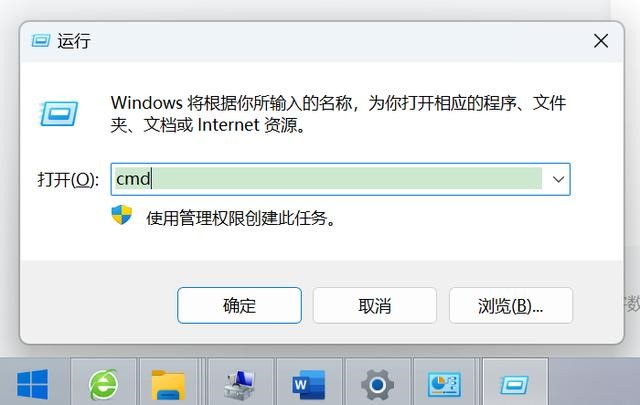Click the 打开(O): label
Image resolution: width=640 pixels, height=405 pixels.
[68, 180]
